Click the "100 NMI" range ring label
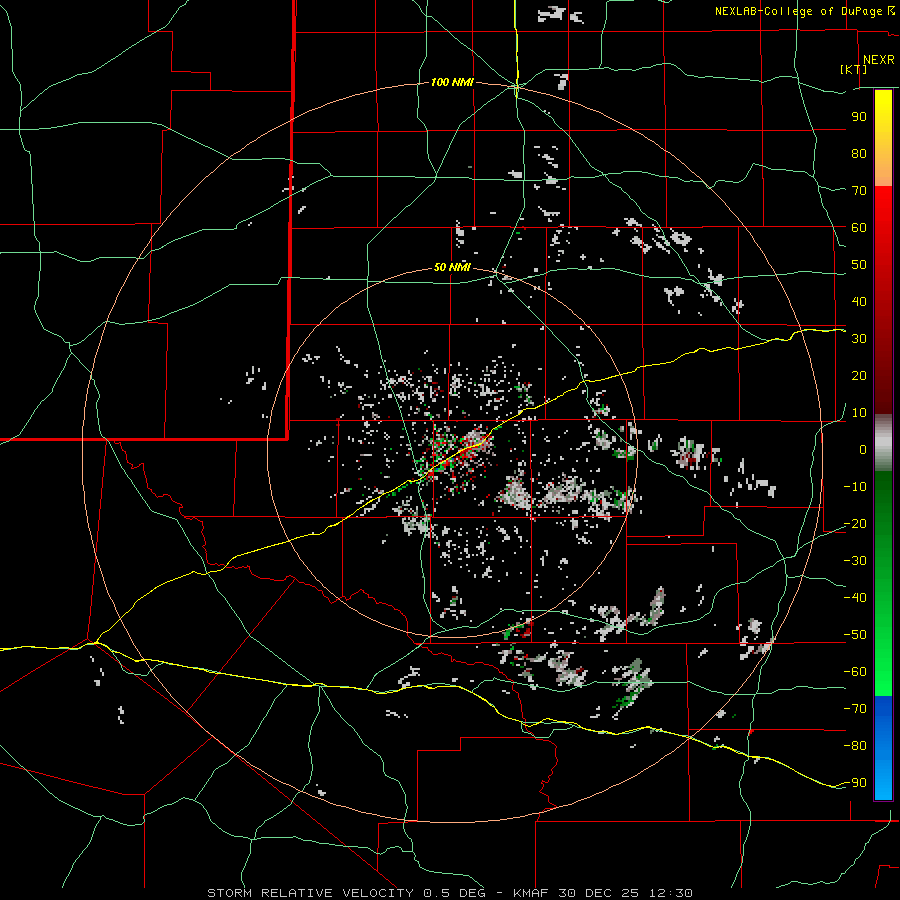 (x=452, y=82)
